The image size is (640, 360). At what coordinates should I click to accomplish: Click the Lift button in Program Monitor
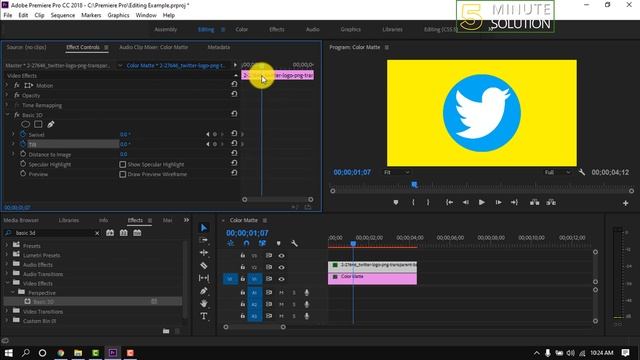point(534,202)
